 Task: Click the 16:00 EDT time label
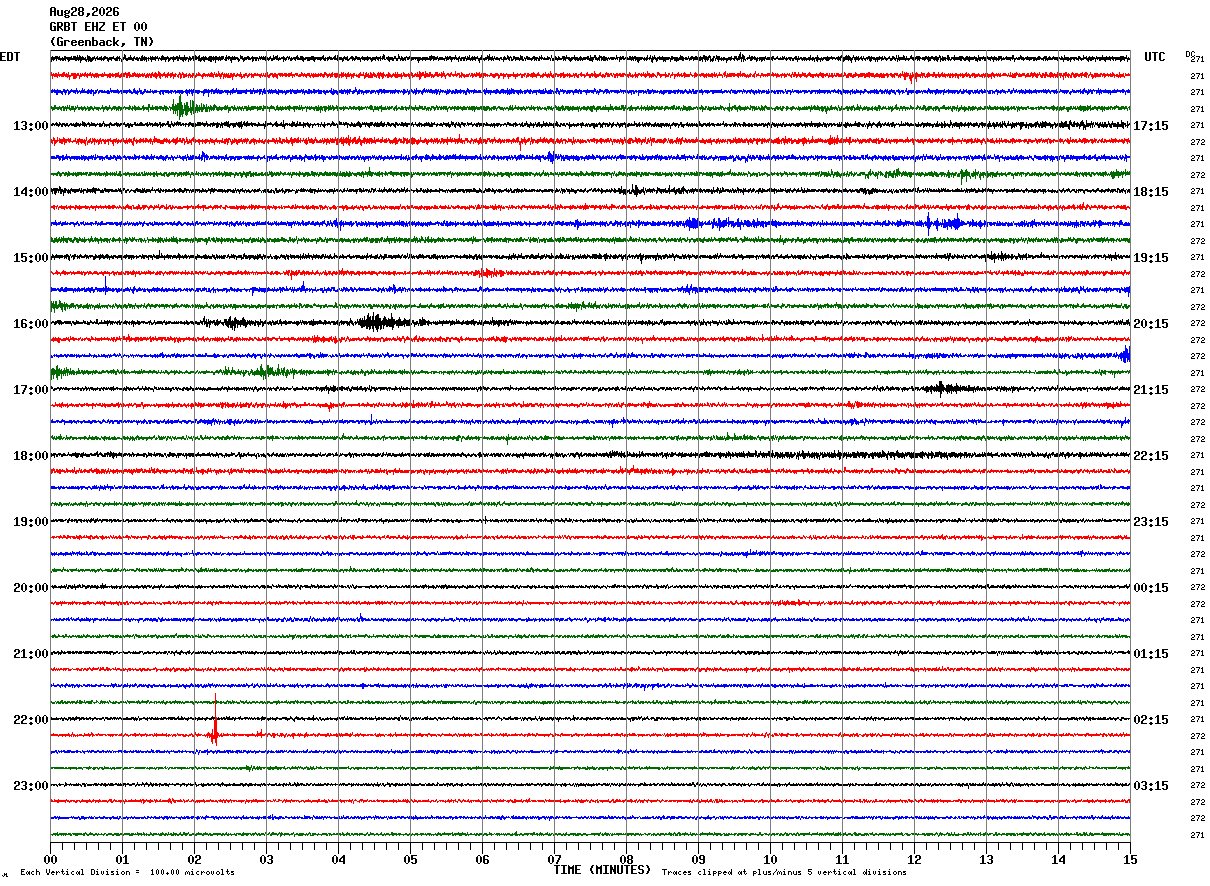(31, 324)
